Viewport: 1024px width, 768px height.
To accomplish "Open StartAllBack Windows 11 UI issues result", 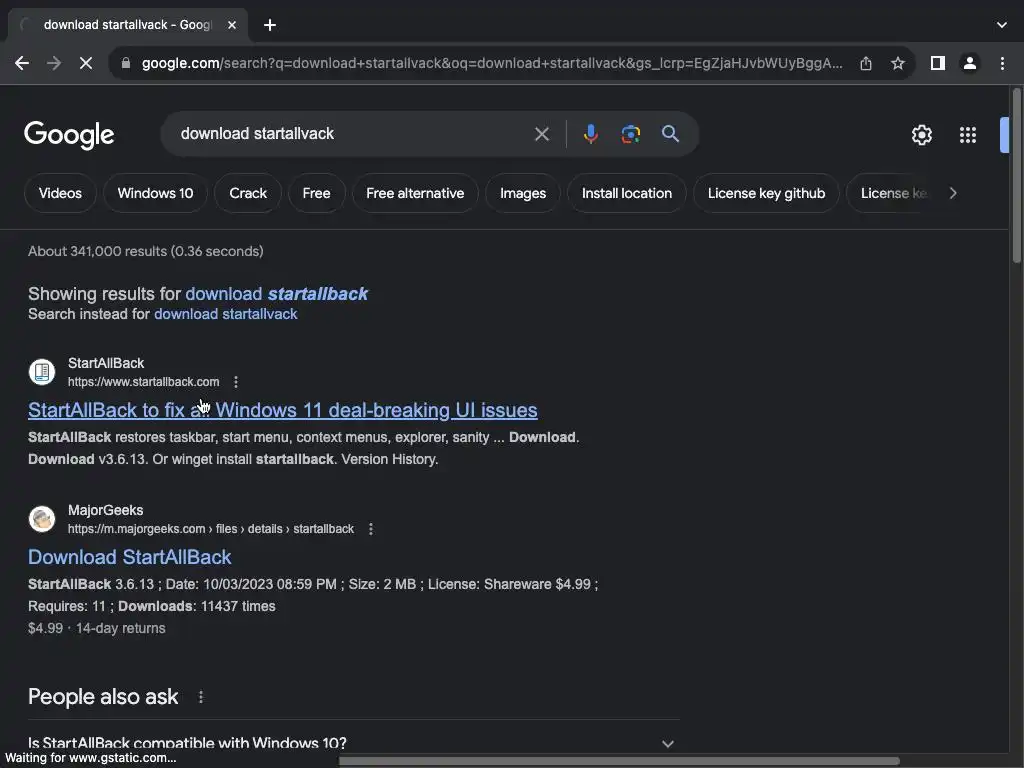I will (x=283, y=410).
